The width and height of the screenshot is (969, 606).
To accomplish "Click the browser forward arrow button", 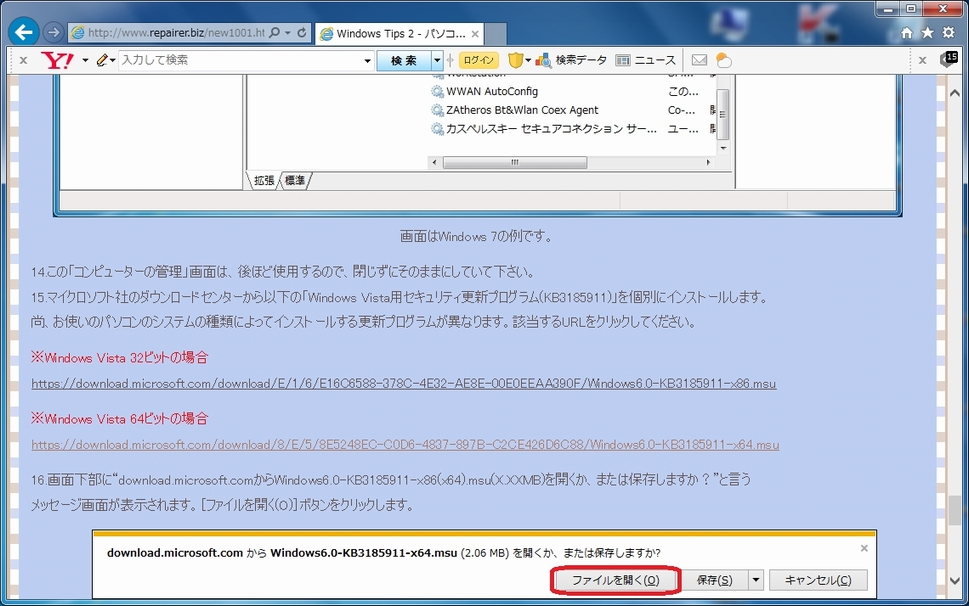I will (x=54, y=32).
